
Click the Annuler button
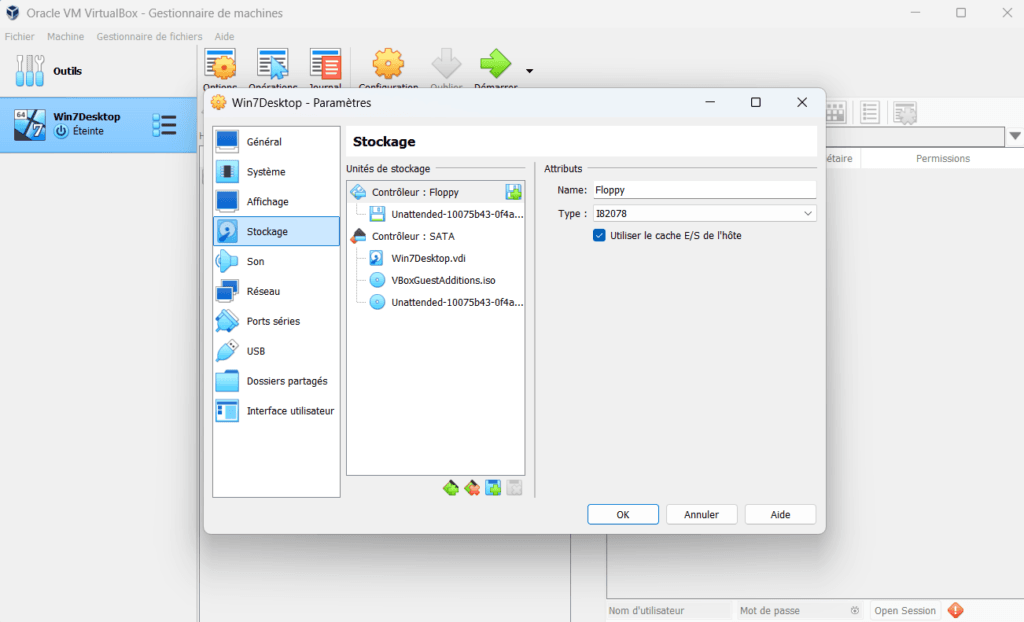point(701,514)
